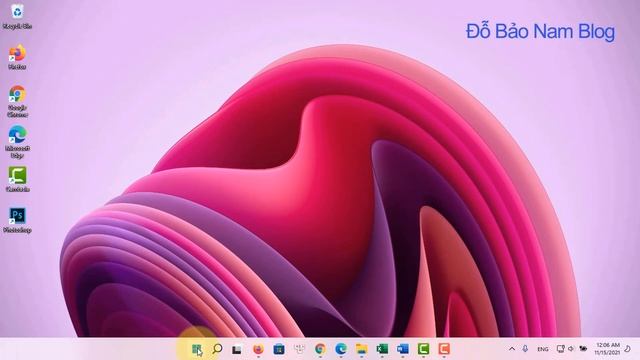Open the Windows Start menu
Image resolution: width=640 pixels, height=360 pixels.
197,349
